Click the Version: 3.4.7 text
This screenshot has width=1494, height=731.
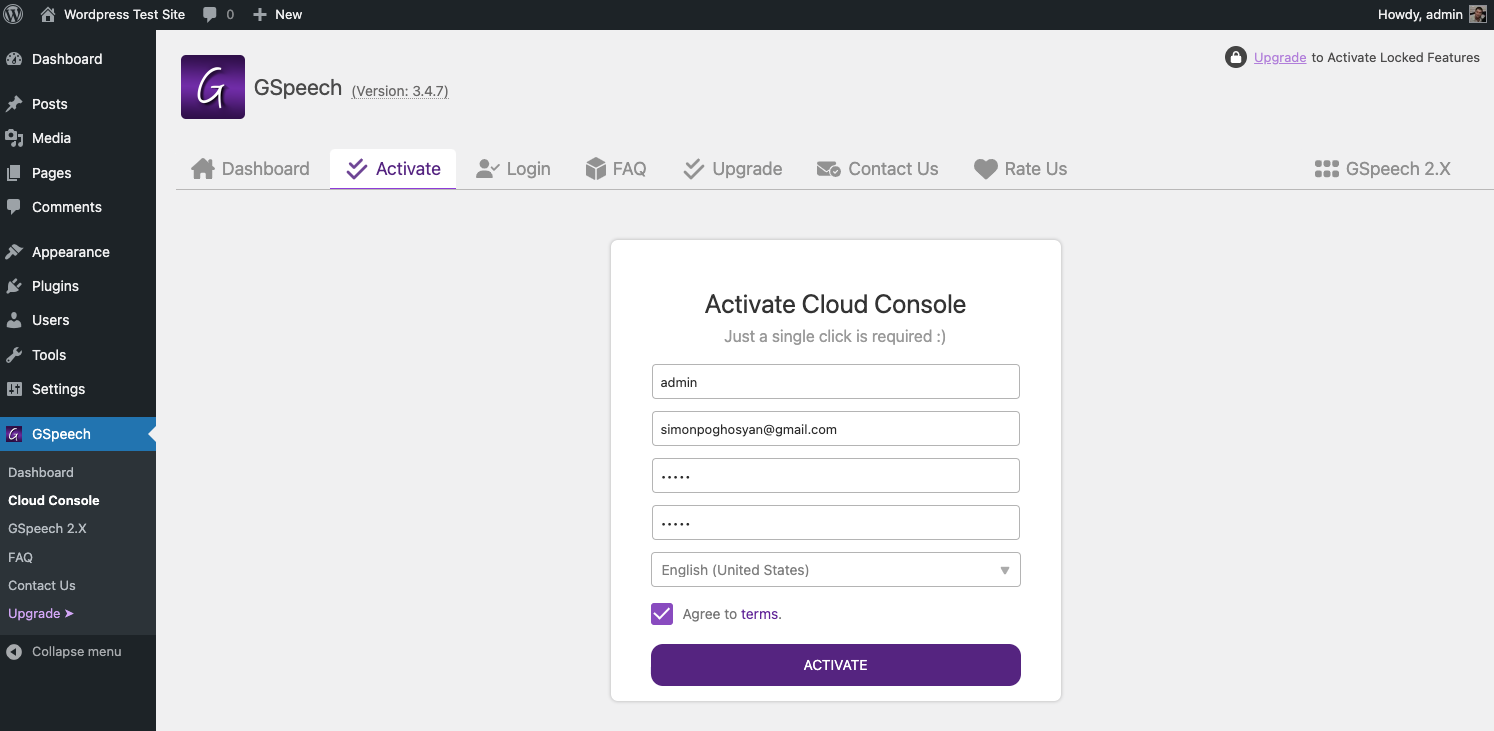pyautogui.click(x=400, y=91)
